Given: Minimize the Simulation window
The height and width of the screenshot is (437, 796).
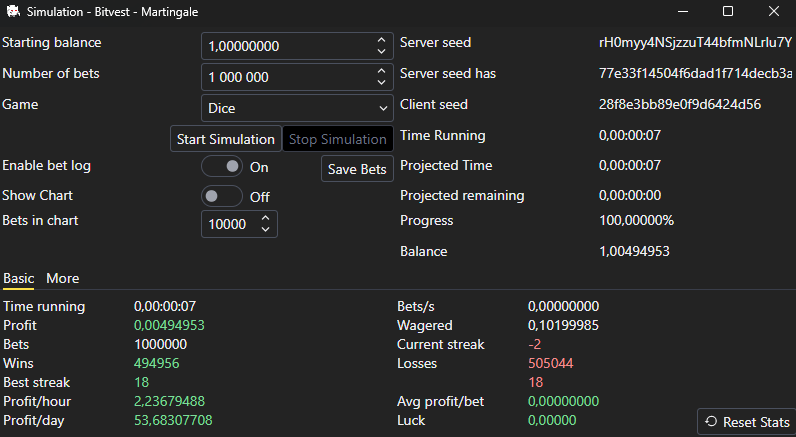Looking at the screenshot, I should pos(683,11).
